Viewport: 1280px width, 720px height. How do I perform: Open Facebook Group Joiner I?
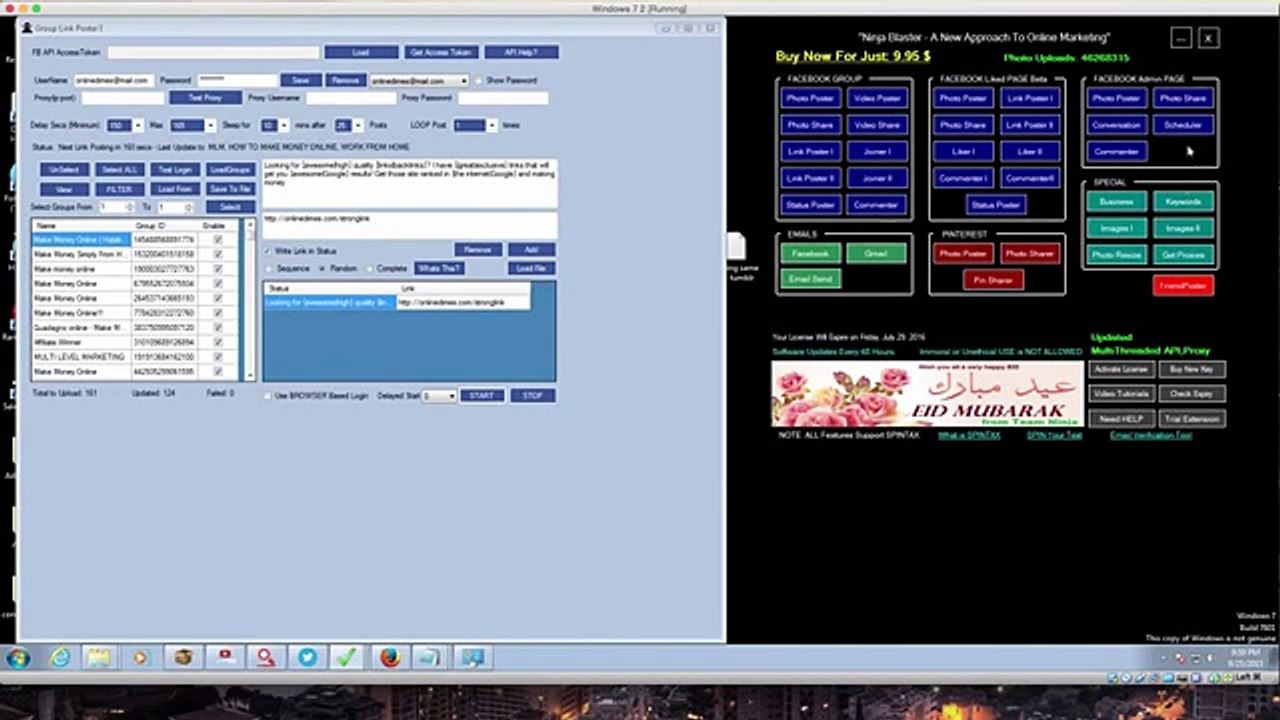(877, 151)
